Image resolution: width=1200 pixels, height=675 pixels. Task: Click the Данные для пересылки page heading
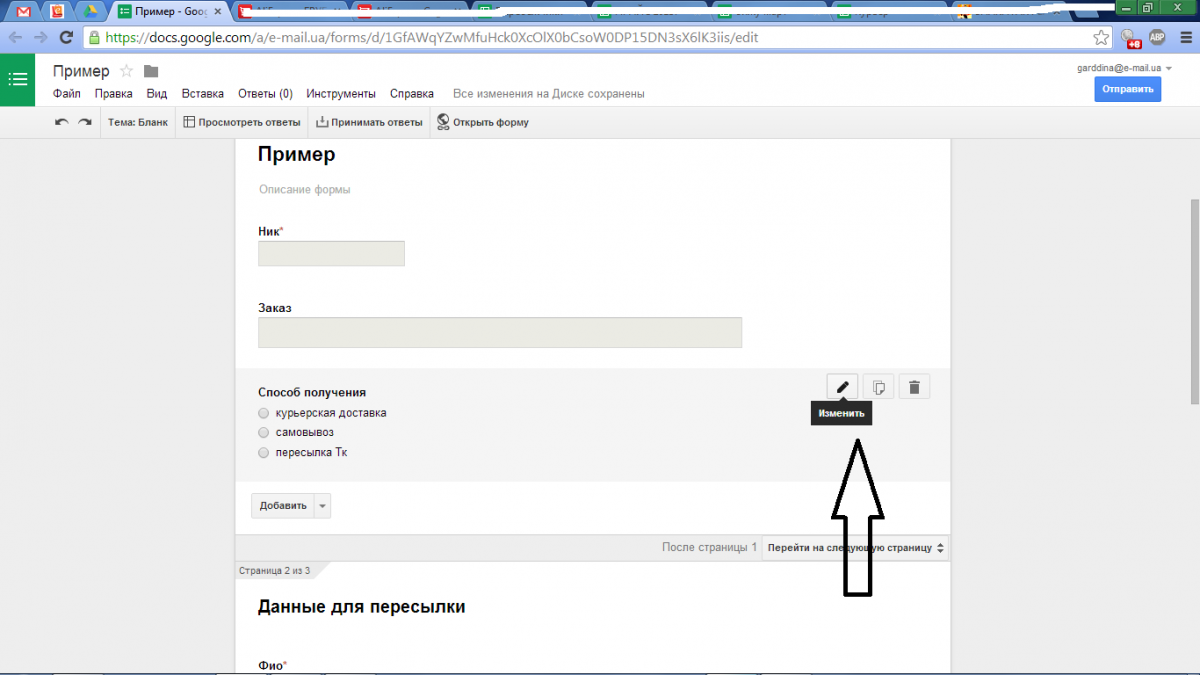362,607
